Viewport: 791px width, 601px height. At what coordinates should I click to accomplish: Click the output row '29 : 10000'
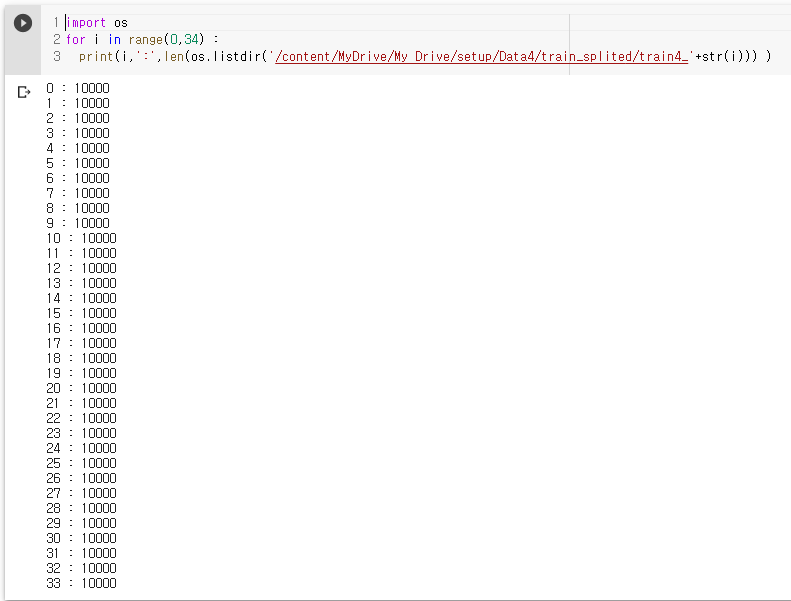[x=81, y=523]
